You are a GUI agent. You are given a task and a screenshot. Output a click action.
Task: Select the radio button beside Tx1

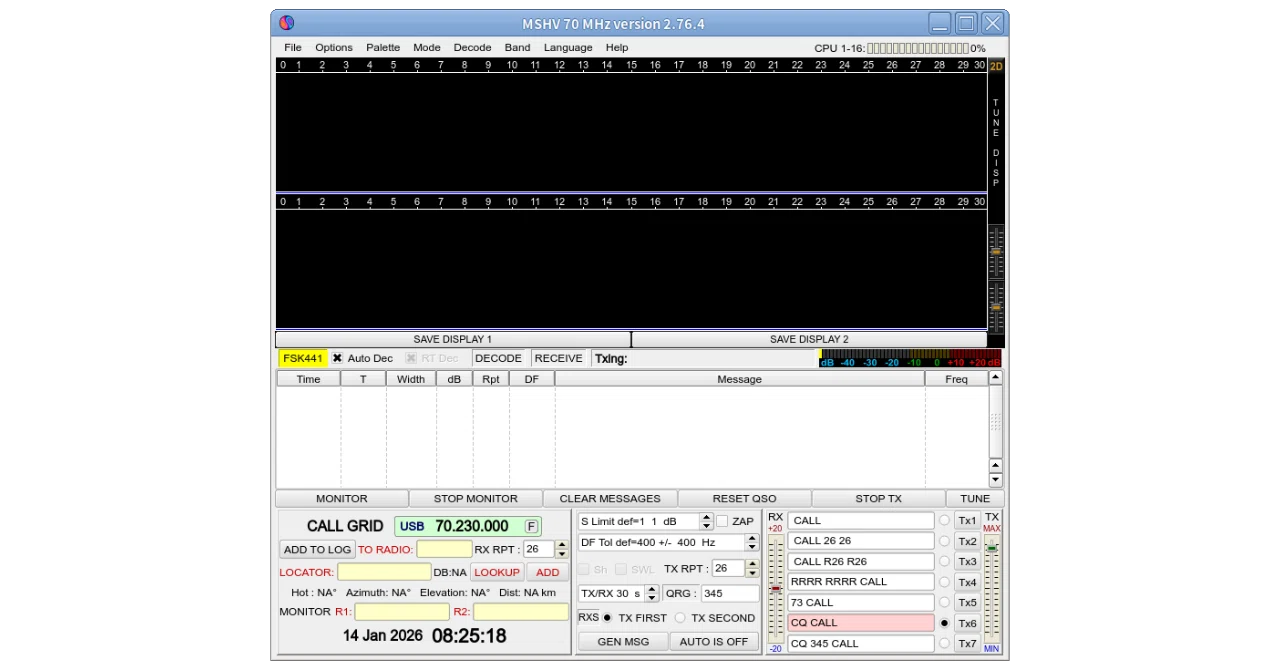point(944,520)
